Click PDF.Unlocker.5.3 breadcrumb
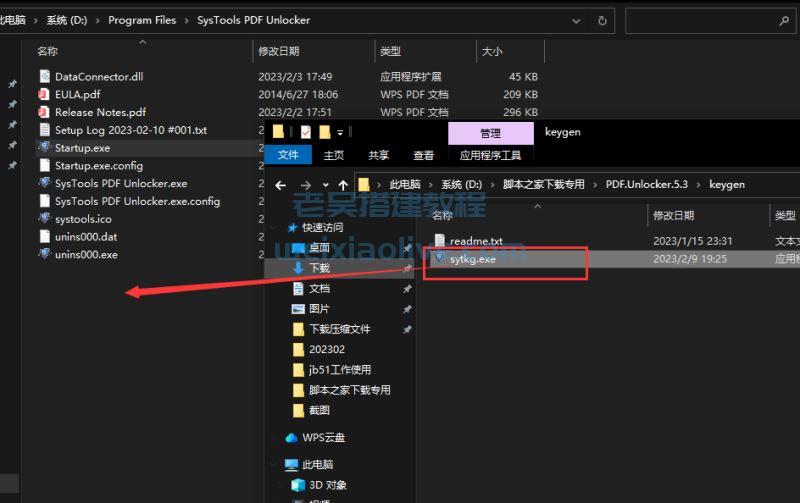Image resolution: width=800 pixels, height=503 pixels. [646, 185]
